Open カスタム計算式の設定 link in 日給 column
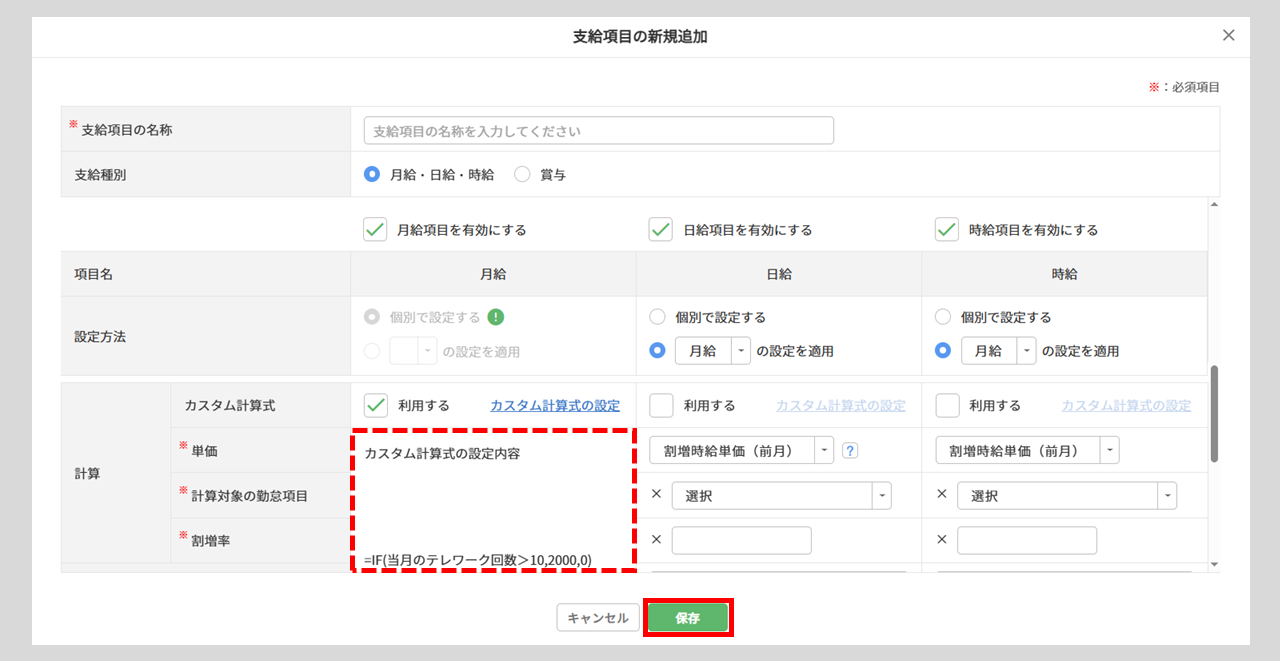The image size is (1280, 661). (841, 405)
